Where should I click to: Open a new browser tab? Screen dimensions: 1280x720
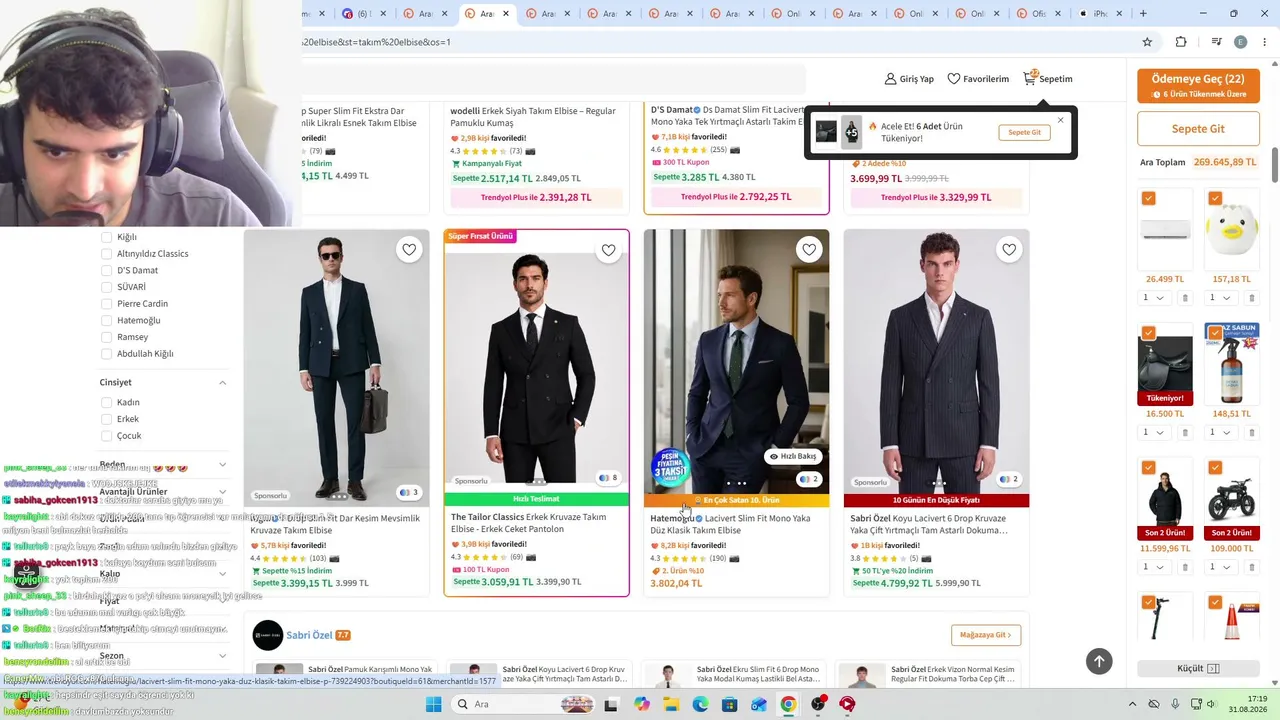click(1143, 14)
